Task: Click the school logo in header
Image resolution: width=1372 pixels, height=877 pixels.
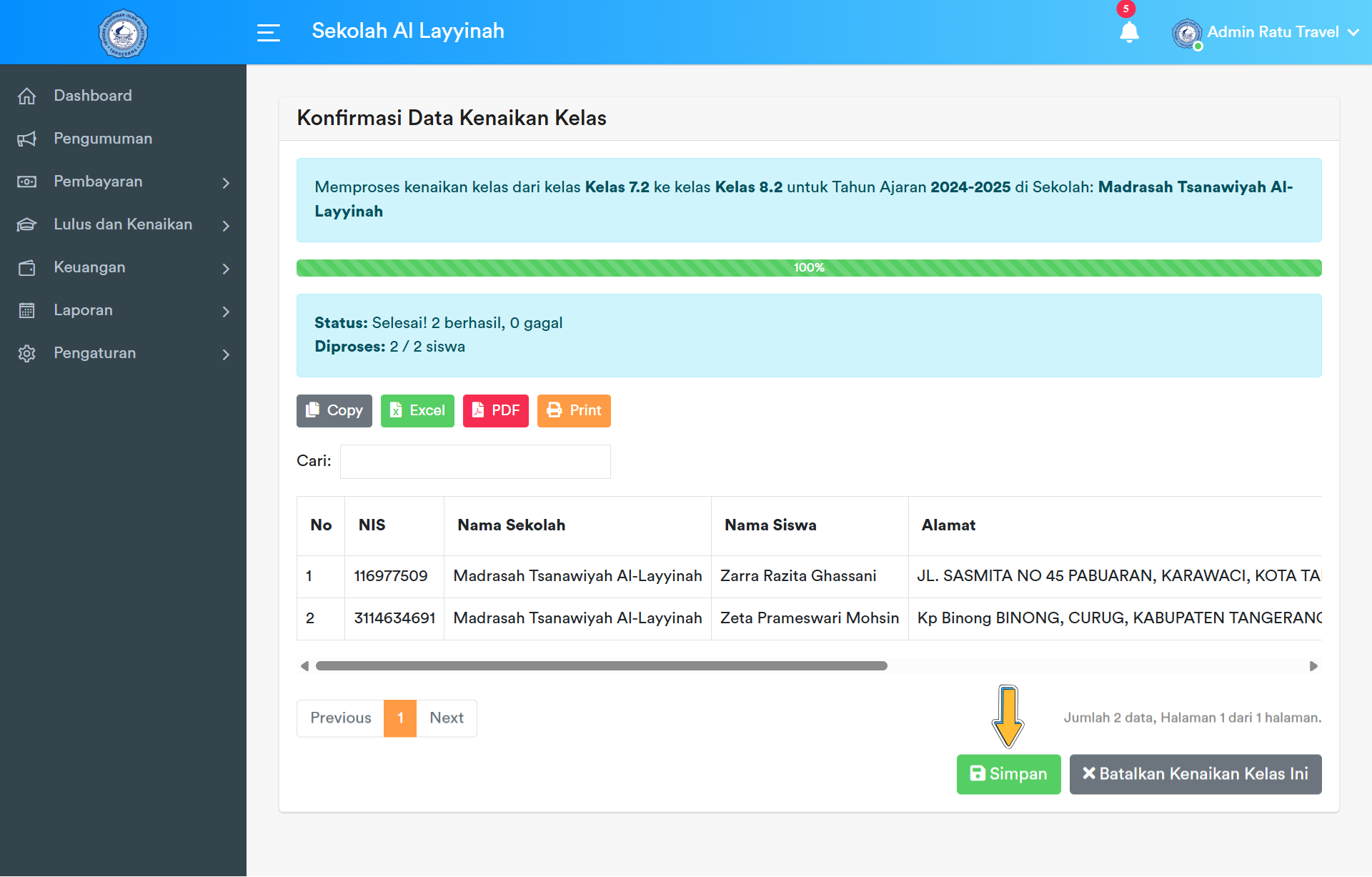Action: click(123, 33)
